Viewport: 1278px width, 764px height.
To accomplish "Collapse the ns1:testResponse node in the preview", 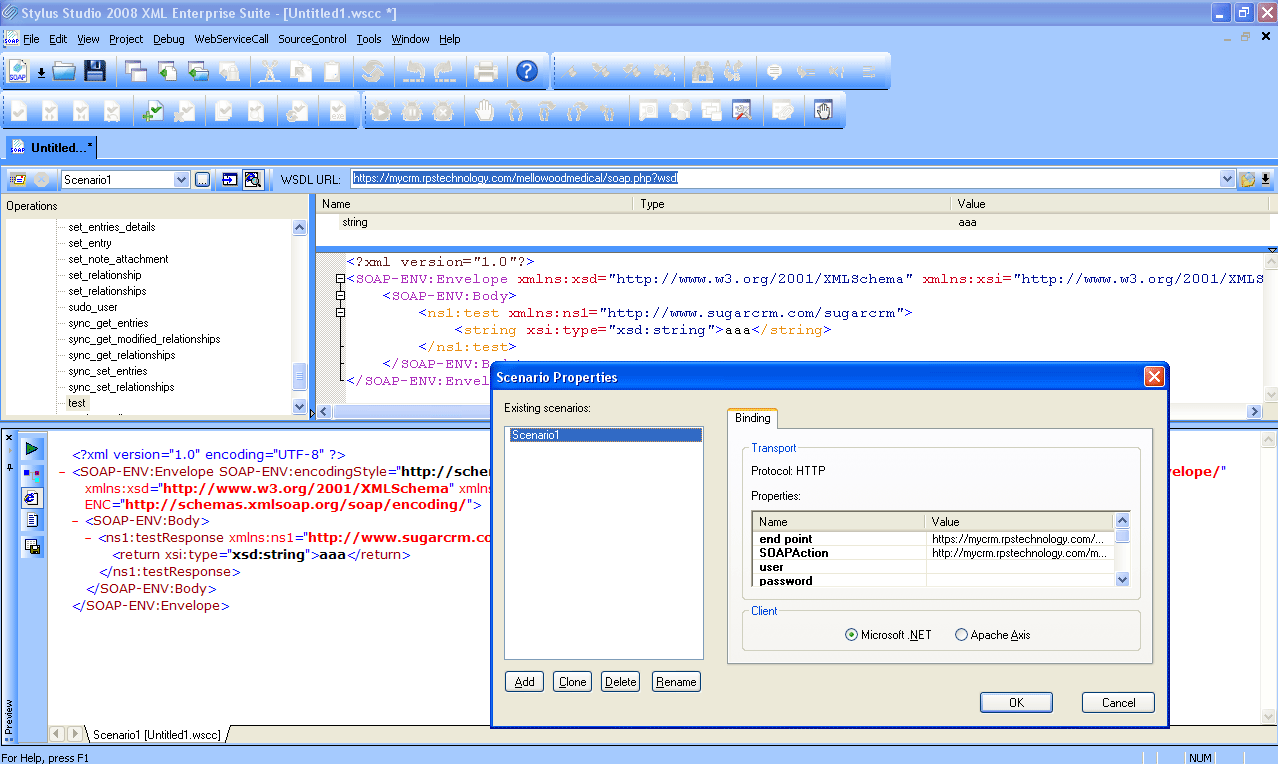I will [x=89, y=538].
